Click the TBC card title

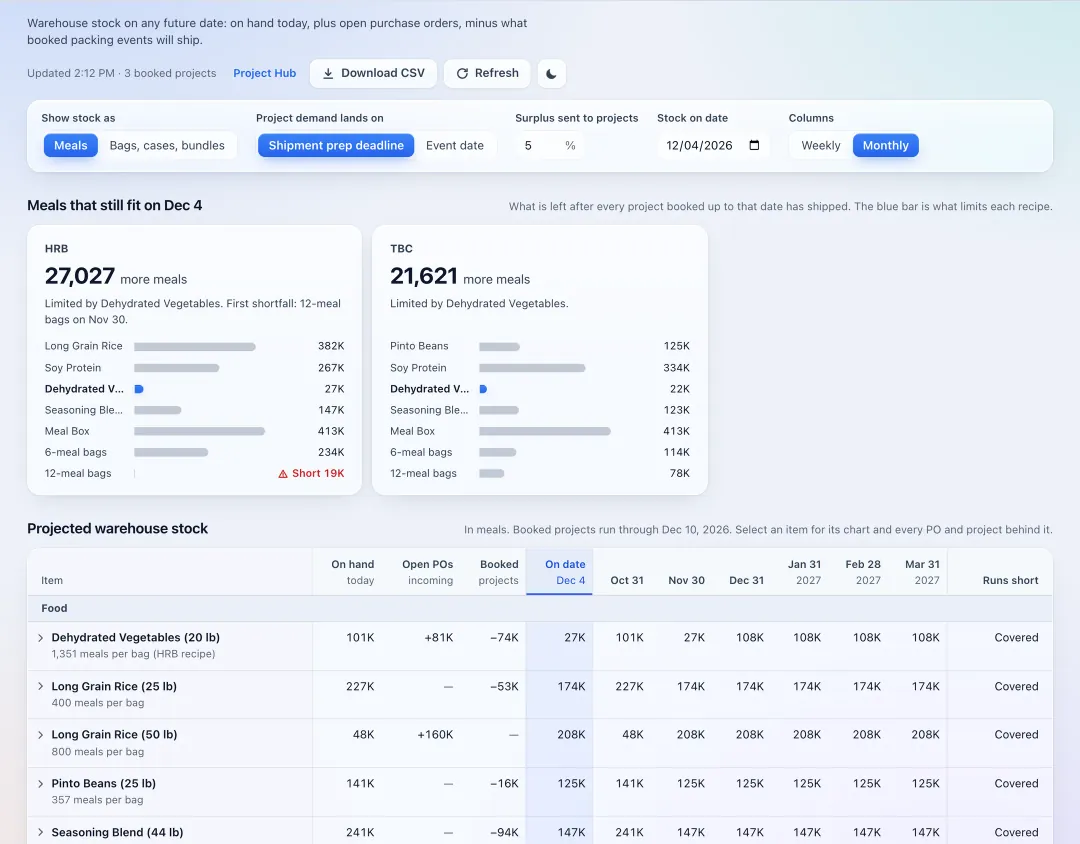[402, 249]
